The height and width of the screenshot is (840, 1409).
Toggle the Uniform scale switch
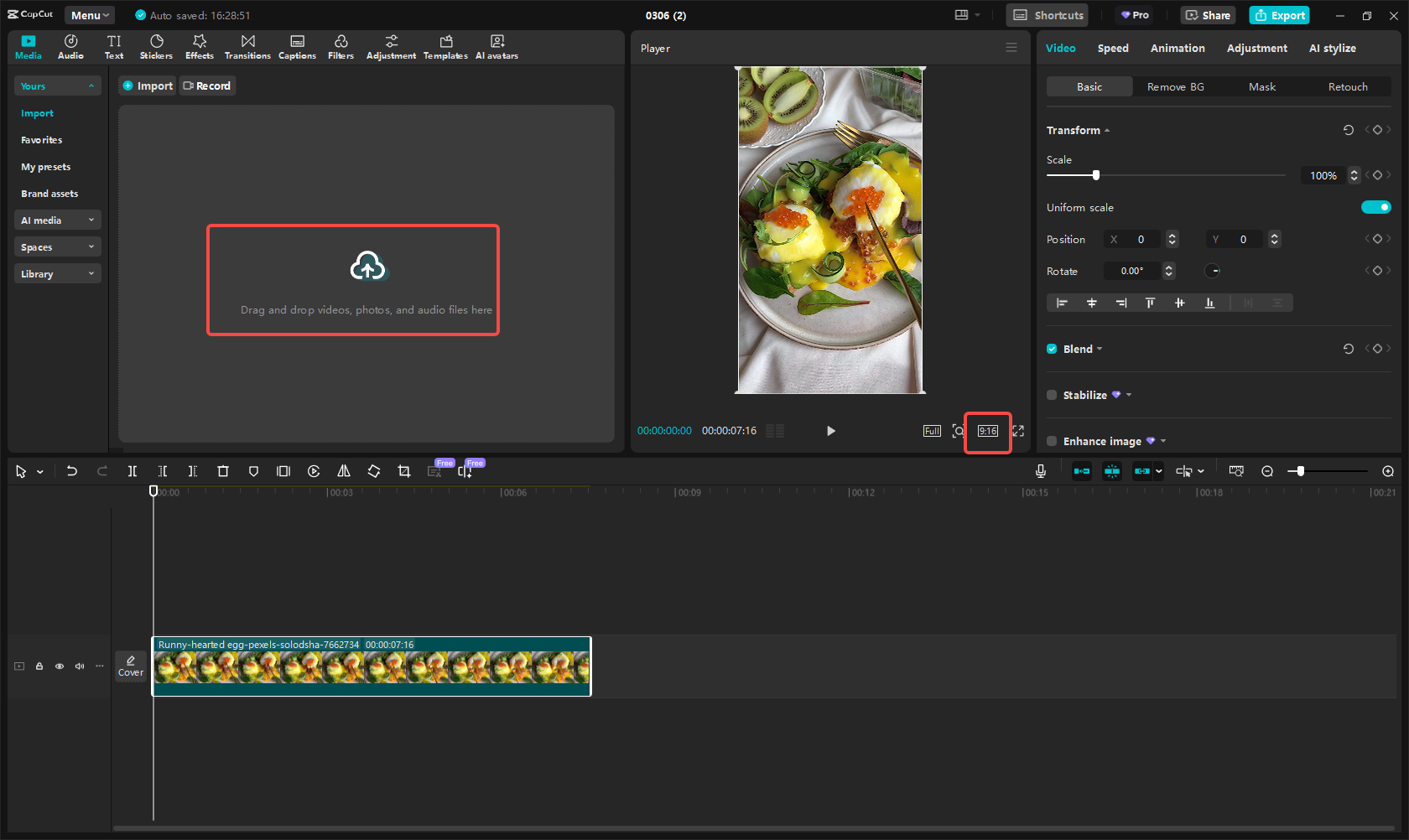tap(1375, 207)
